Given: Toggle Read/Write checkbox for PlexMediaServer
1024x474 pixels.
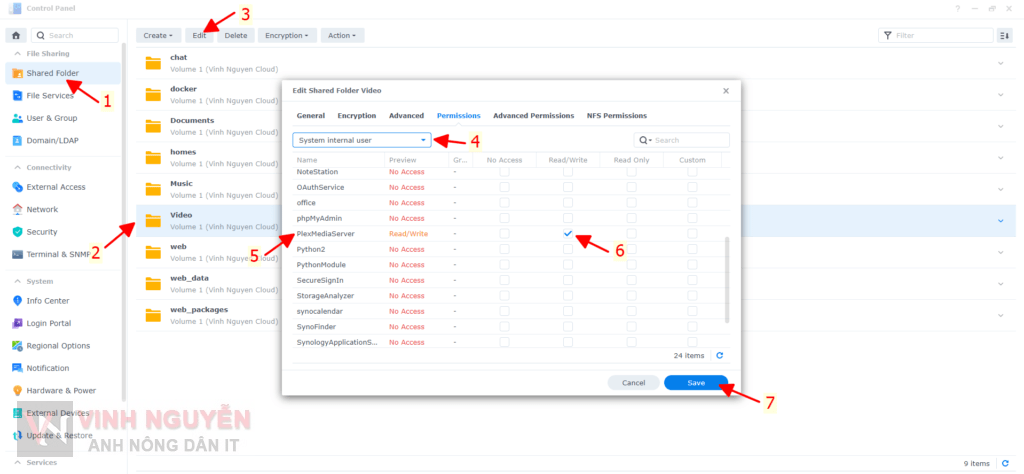Looking at the screenshot, I should 568,233.
